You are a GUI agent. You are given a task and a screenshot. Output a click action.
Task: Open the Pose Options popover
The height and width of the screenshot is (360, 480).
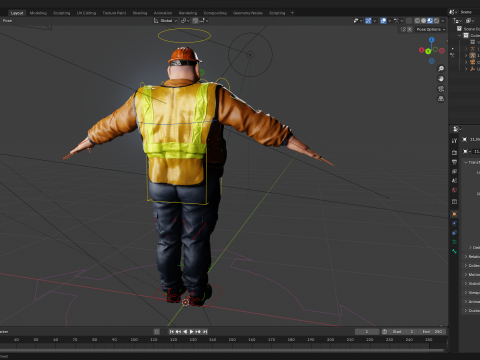tap(431, 29)
